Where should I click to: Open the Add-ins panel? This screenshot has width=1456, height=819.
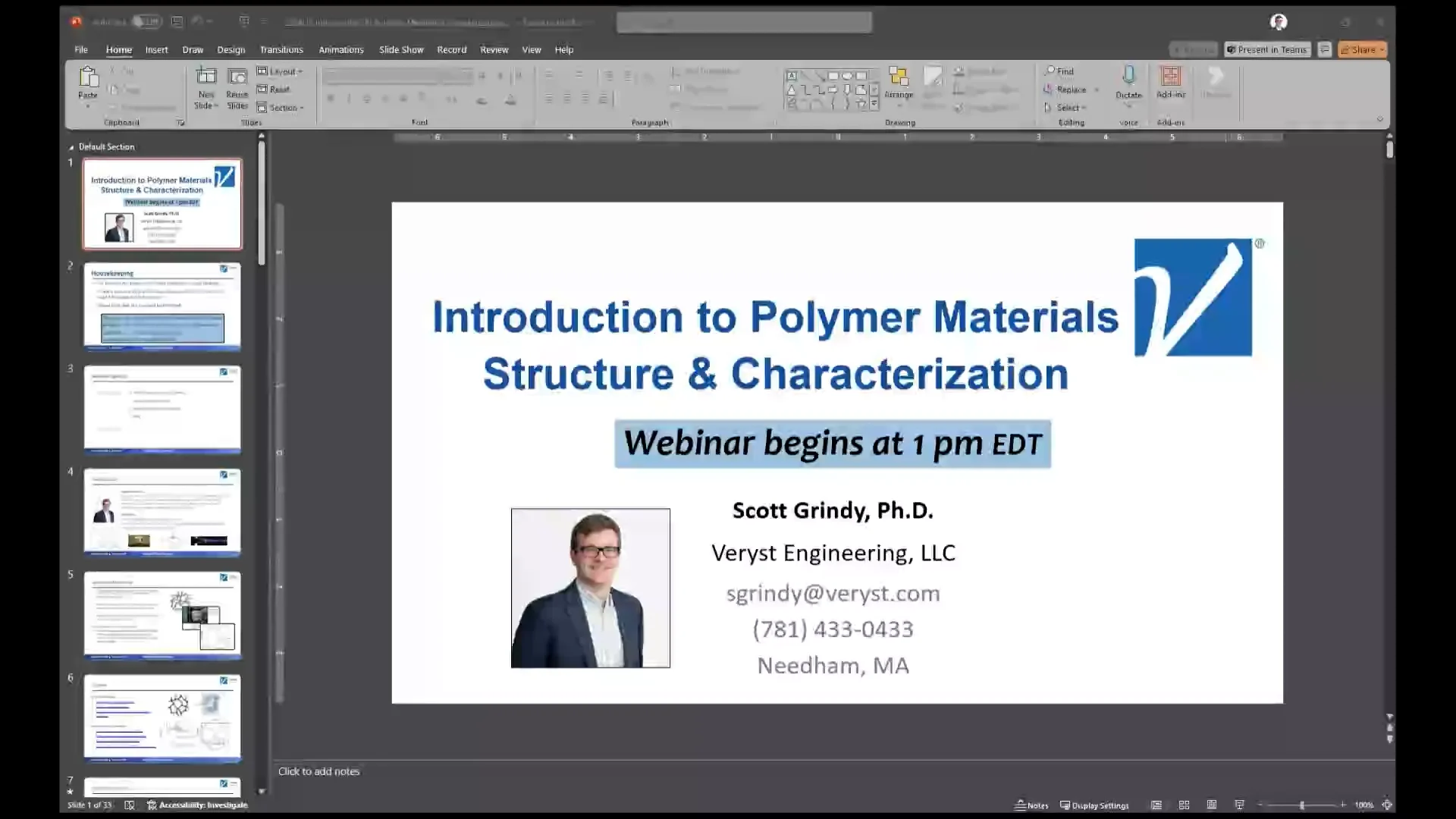click(1170, 83)
